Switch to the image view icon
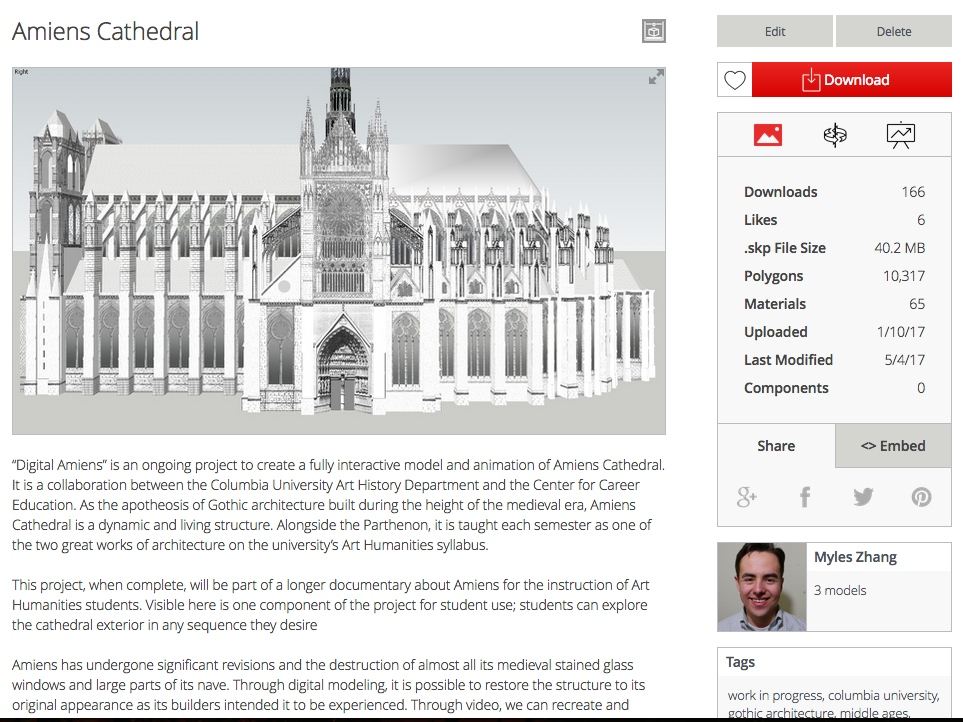Screen dimensions: 963x722 (767, 136)
